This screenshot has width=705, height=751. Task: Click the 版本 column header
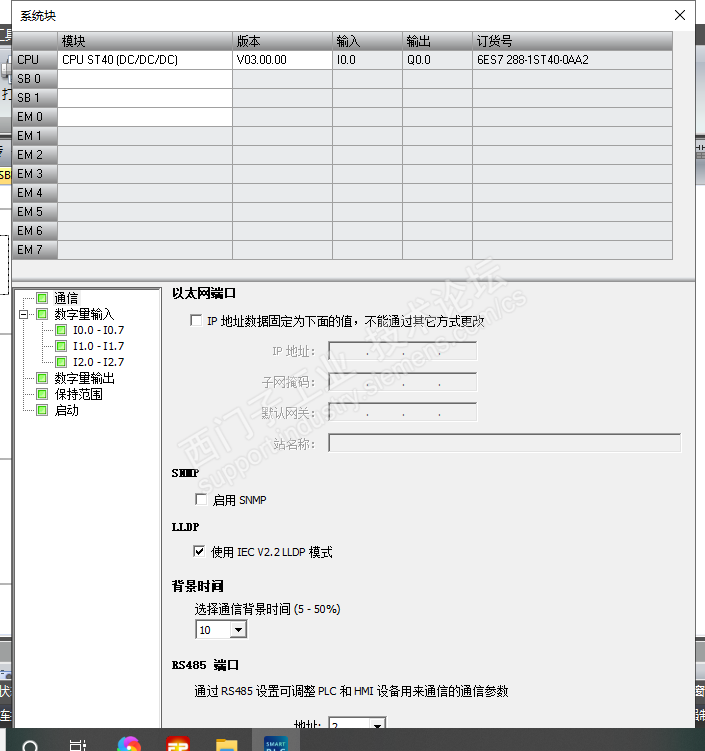click(x=283, y=41)
